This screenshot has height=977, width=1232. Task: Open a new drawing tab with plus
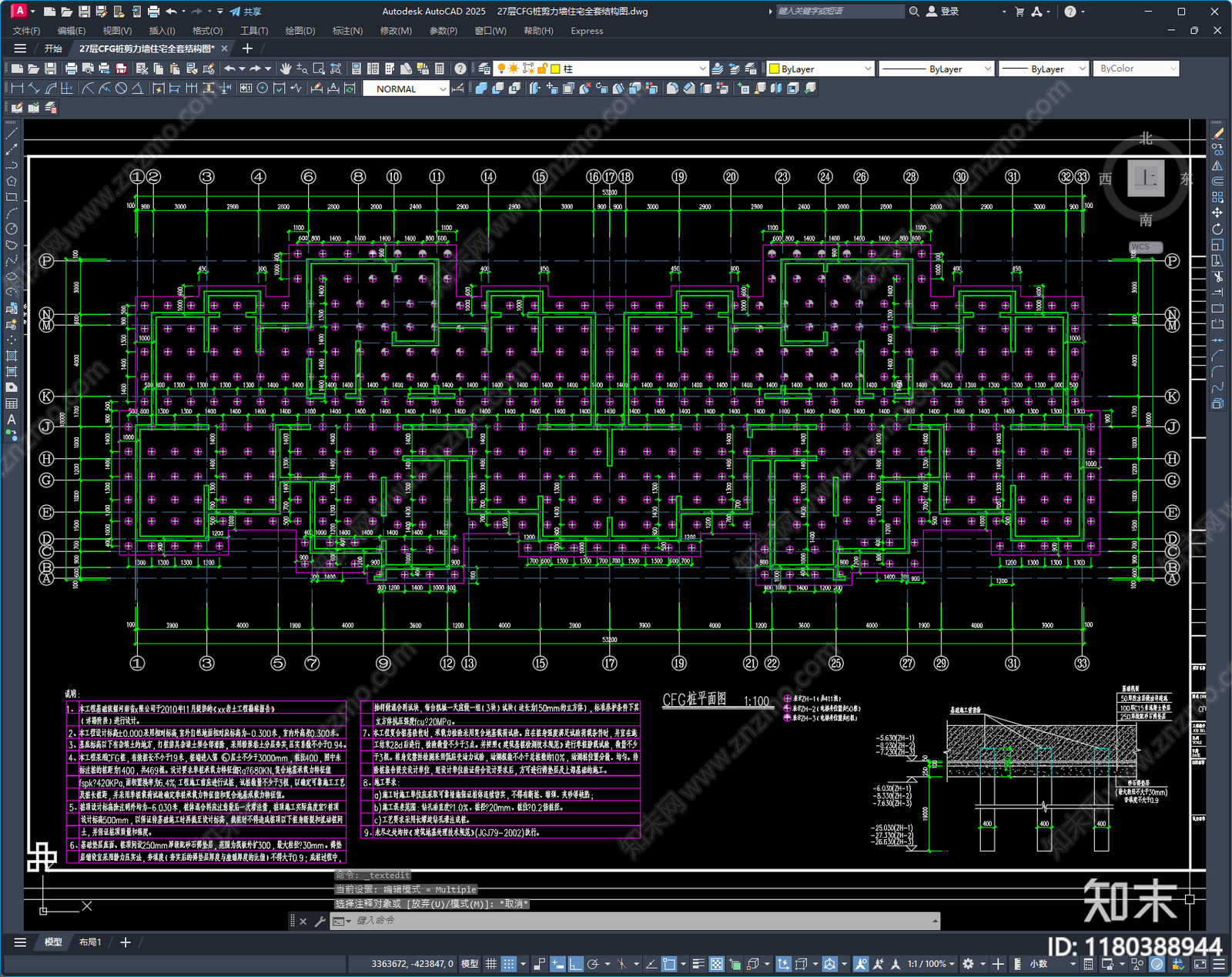(x=247, y=49)
